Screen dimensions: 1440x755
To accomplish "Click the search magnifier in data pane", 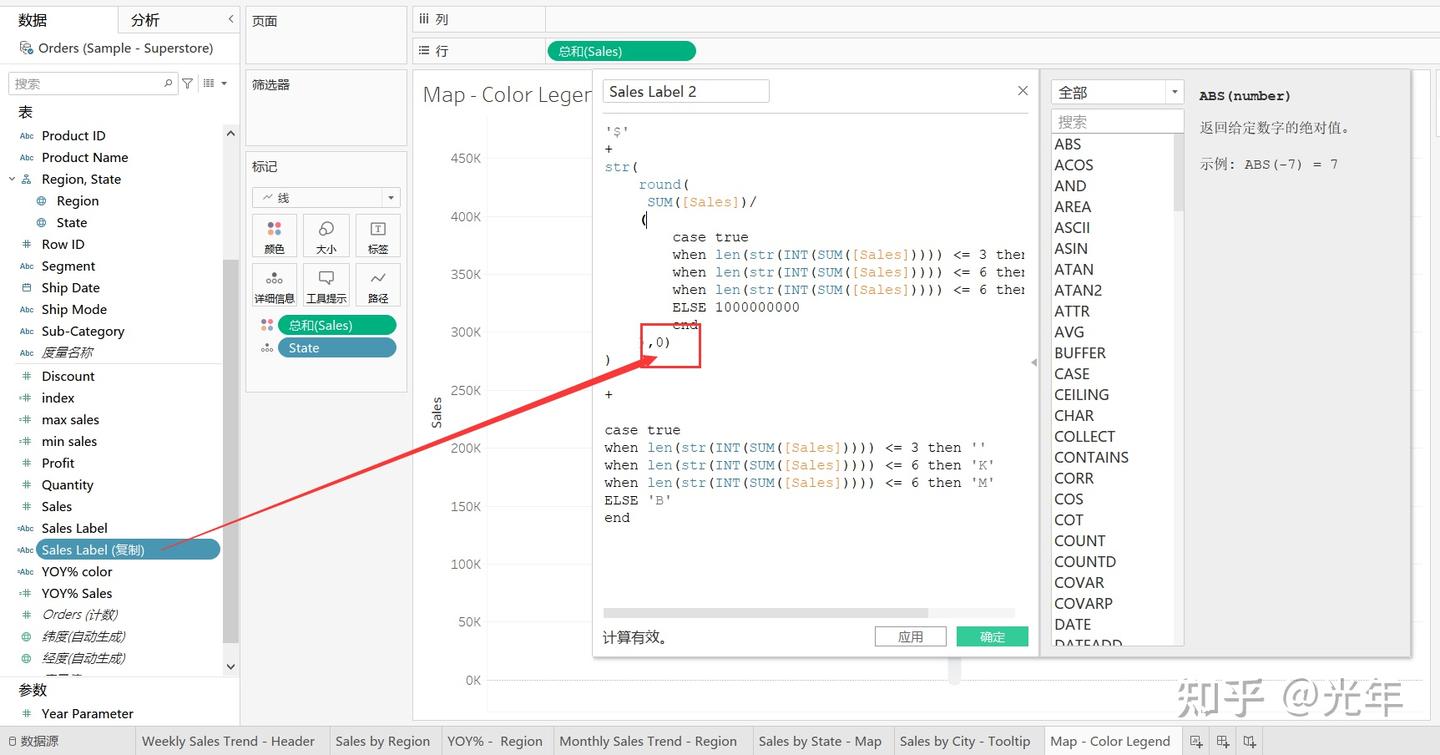I will [x=168, y=84].
